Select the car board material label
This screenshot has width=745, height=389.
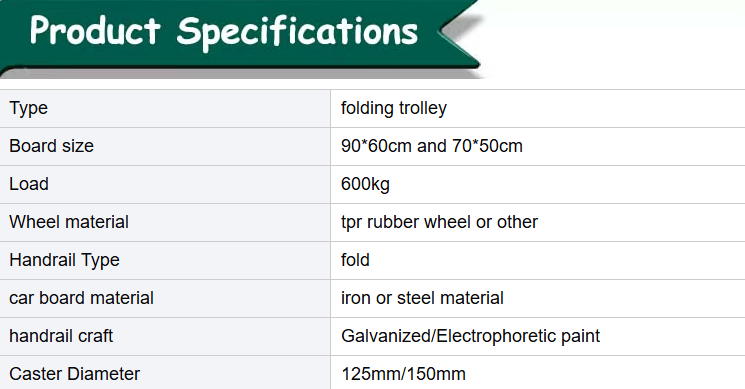(81, 298)
